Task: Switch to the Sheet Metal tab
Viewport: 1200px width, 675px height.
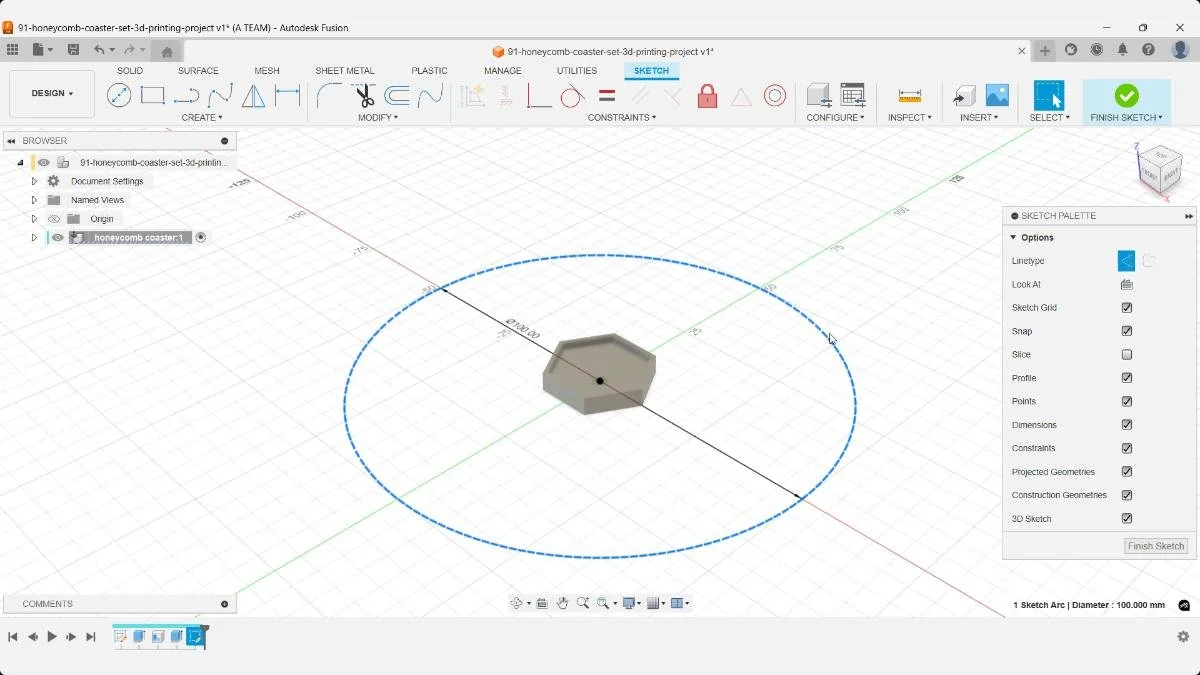Action: click(344, 70)
